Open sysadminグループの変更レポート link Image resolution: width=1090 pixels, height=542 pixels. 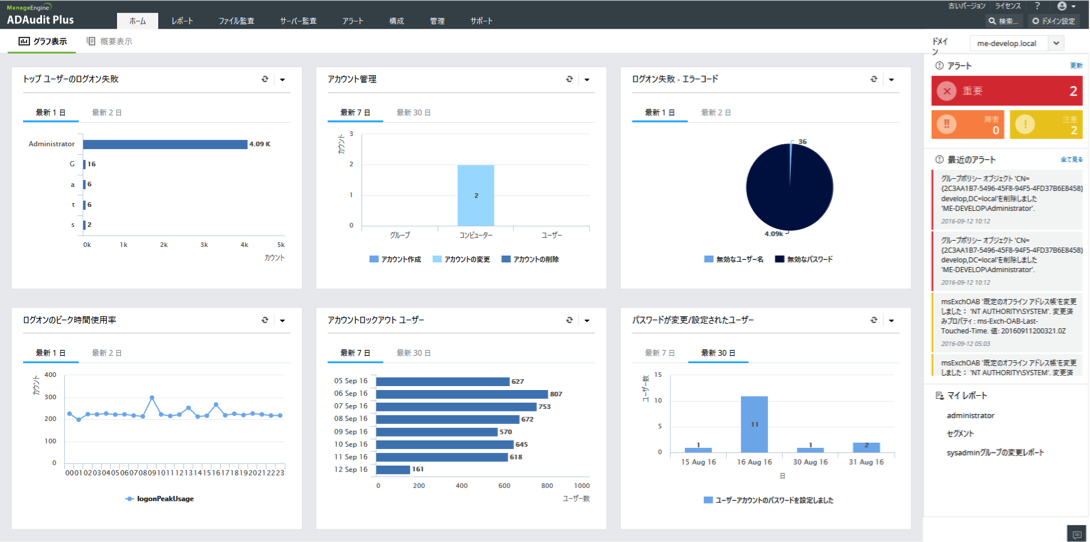995,453
